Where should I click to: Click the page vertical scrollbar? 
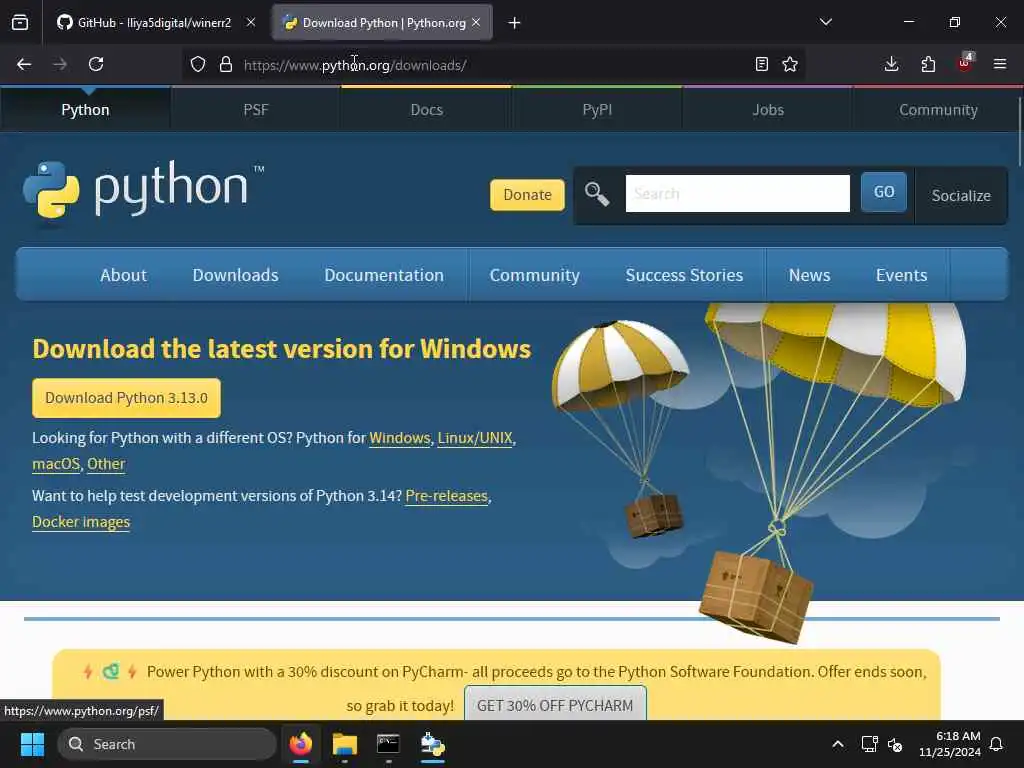1019,133
